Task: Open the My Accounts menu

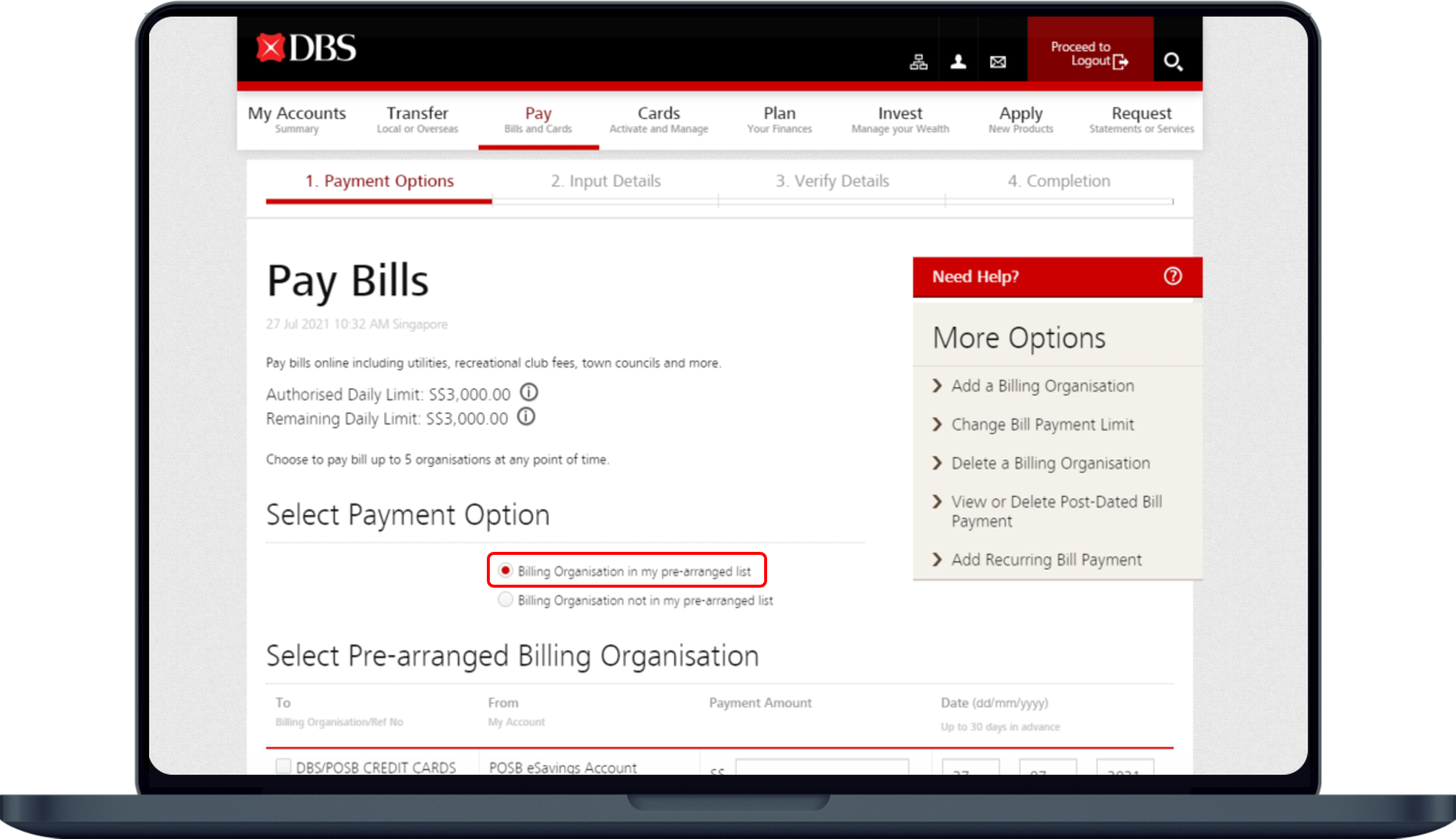Action: tap(297, 119)
